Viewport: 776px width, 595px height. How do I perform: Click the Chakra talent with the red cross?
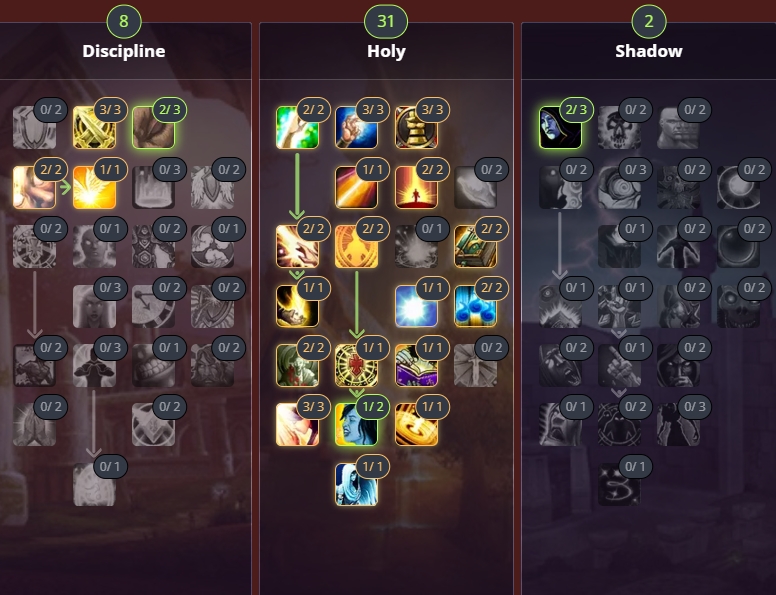coord(356,365)
